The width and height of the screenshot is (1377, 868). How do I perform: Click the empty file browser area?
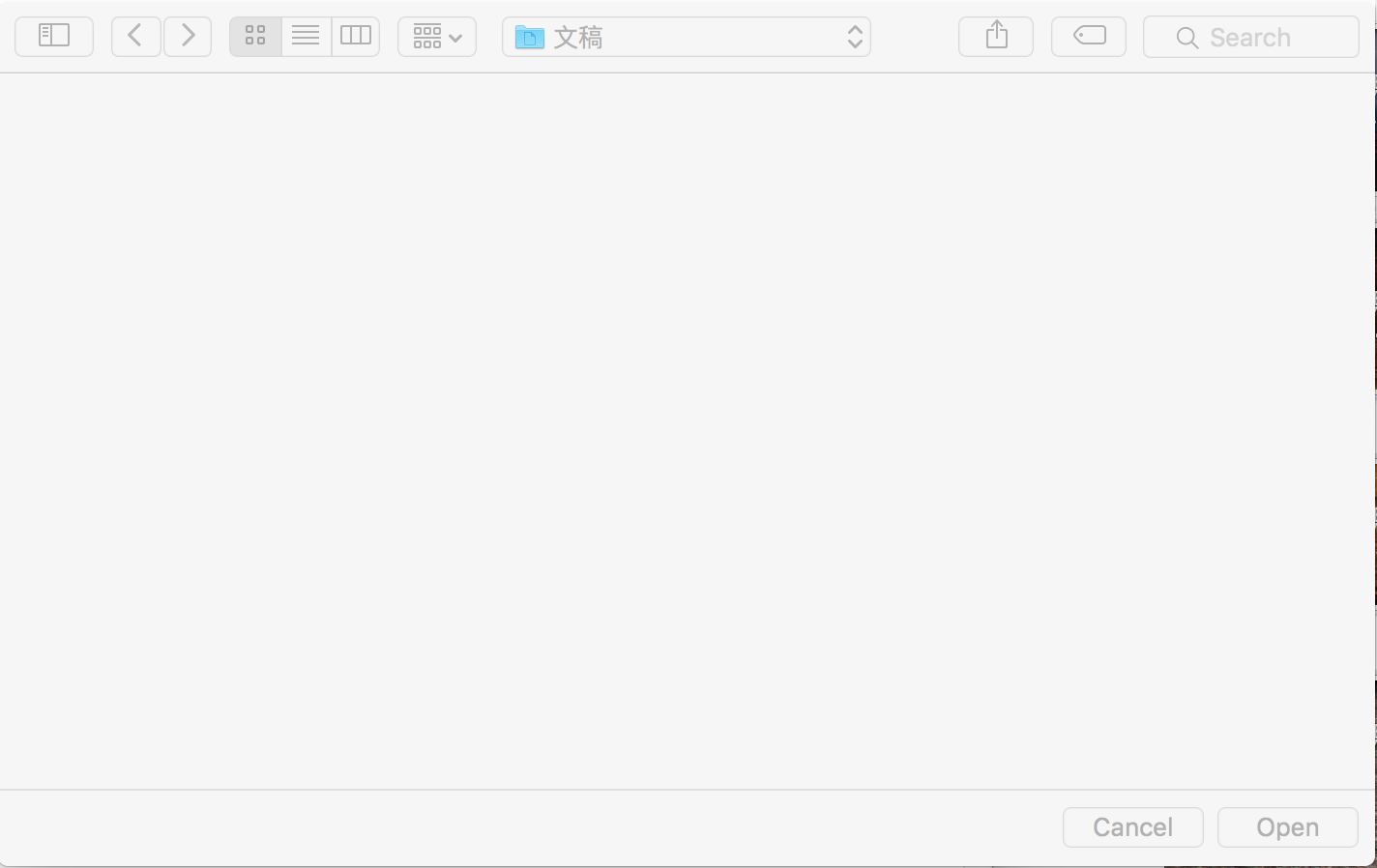tap(687, 430)
